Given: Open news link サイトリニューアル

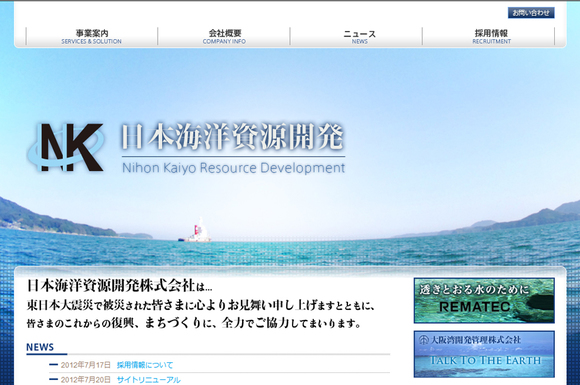Looking at the screenshot, I should (x=149, y=380).
